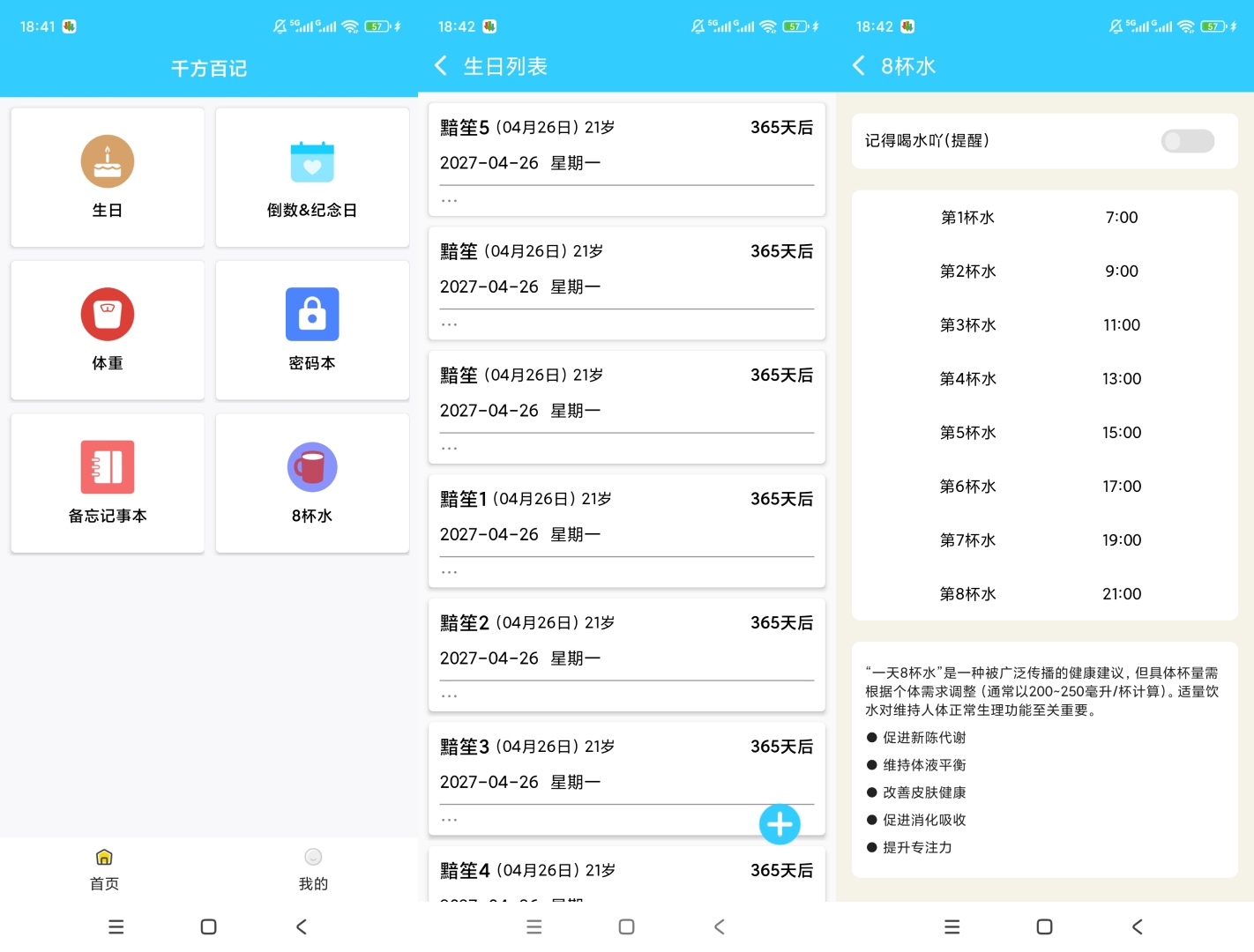Tap the 改善皮肤健康 bullet text
This screenshot has width=1254, height=952.
[924, 792]
